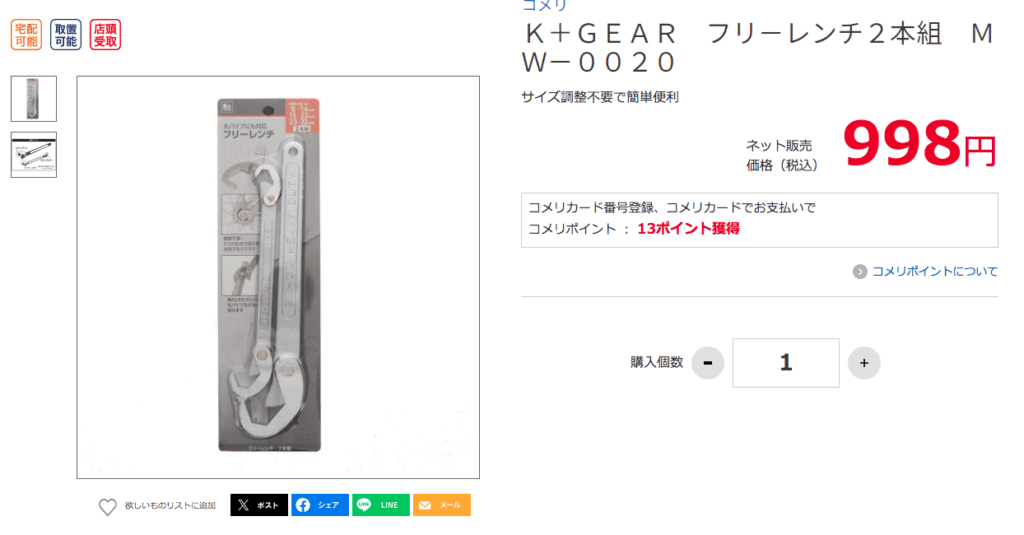Select second product thumbnail image
Screen dimensions: 1024x535
[x=33, y=155]
